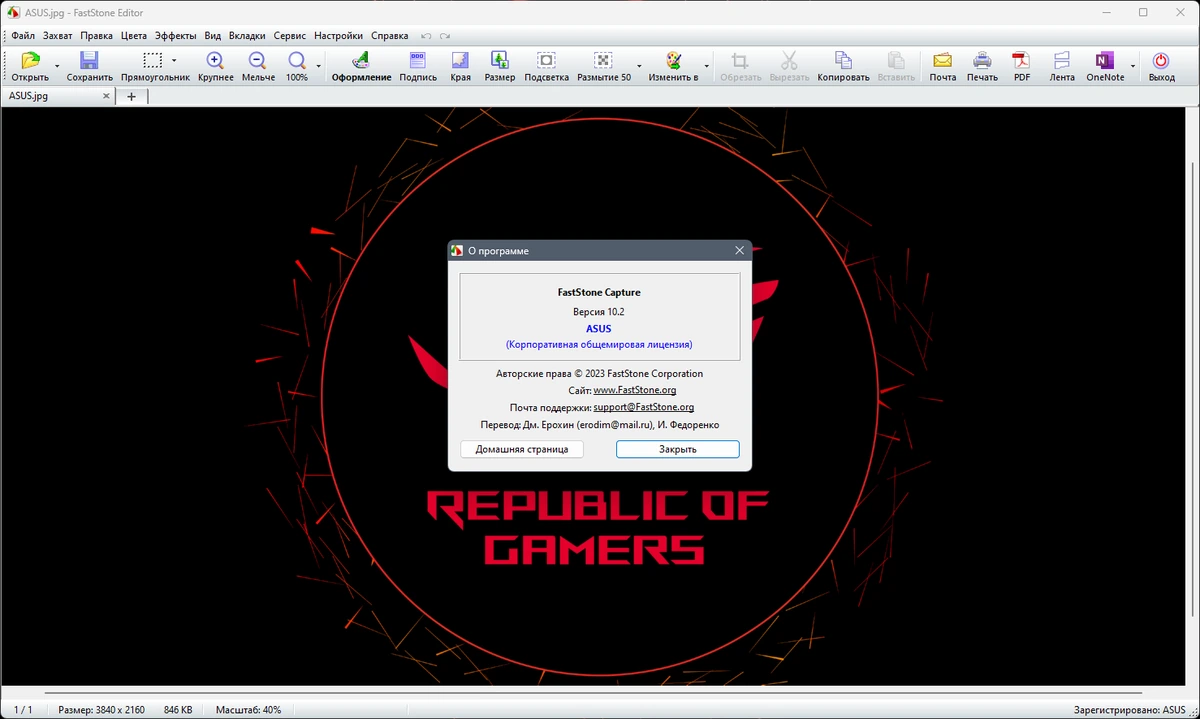
Task: Expand the dropdown arrow beside OneNote
Action: (x=1134, y=66)
